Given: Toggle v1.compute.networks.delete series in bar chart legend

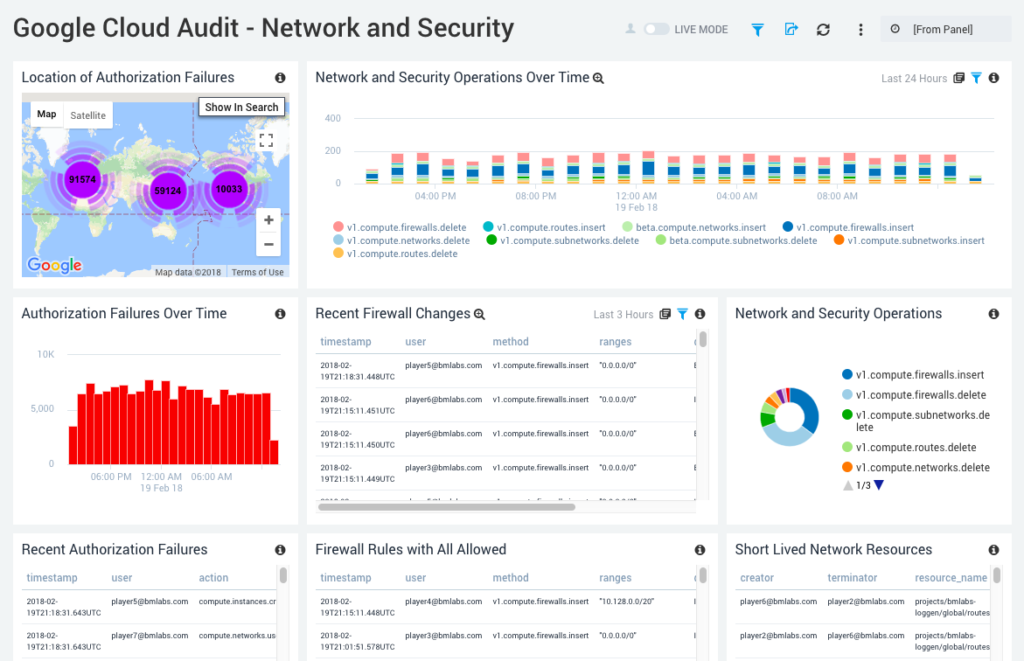Looking at the screenshot, I should (401, 240).
